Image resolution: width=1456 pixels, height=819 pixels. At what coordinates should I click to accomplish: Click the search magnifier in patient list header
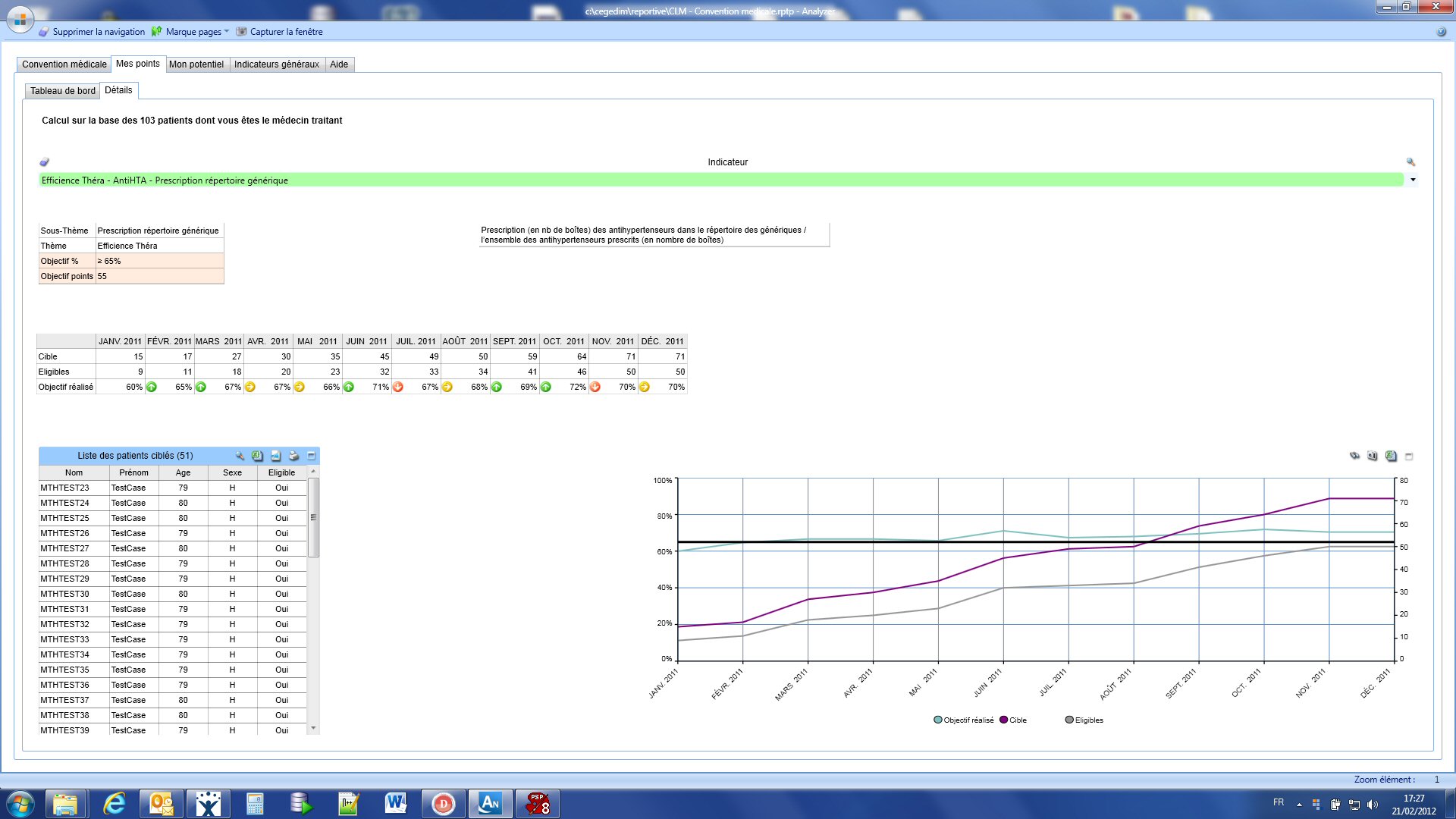[240, 456]
